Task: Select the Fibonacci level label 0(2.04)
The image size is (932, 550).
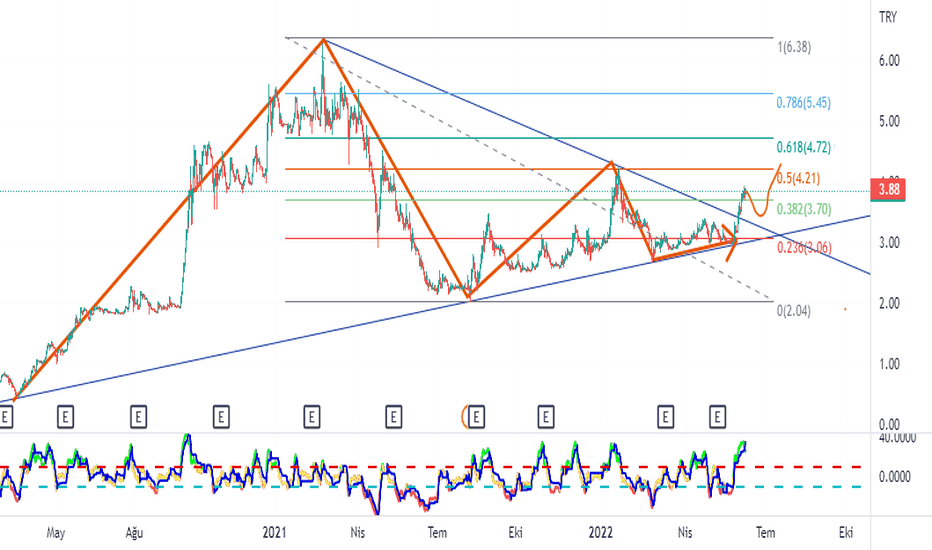Action: 794,310
